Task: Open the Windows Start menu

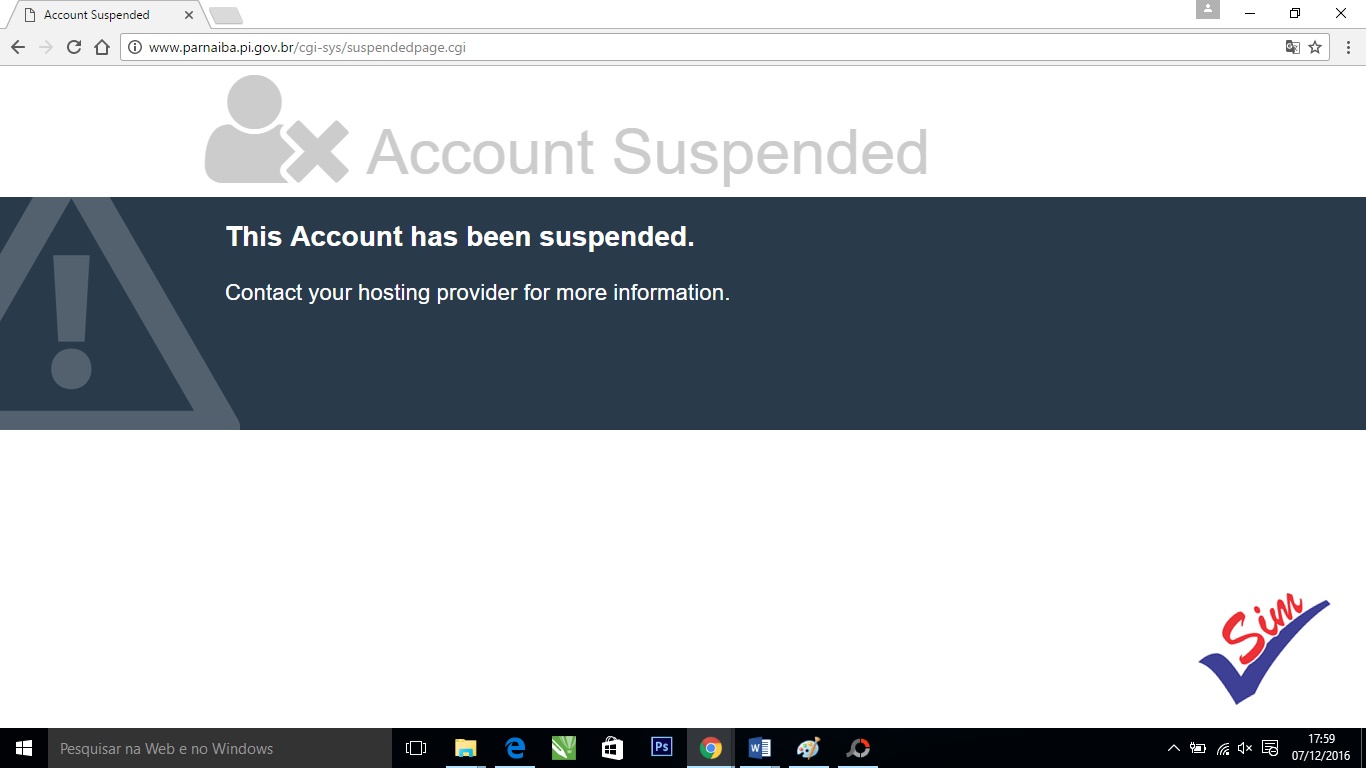Action: point(24,748)
